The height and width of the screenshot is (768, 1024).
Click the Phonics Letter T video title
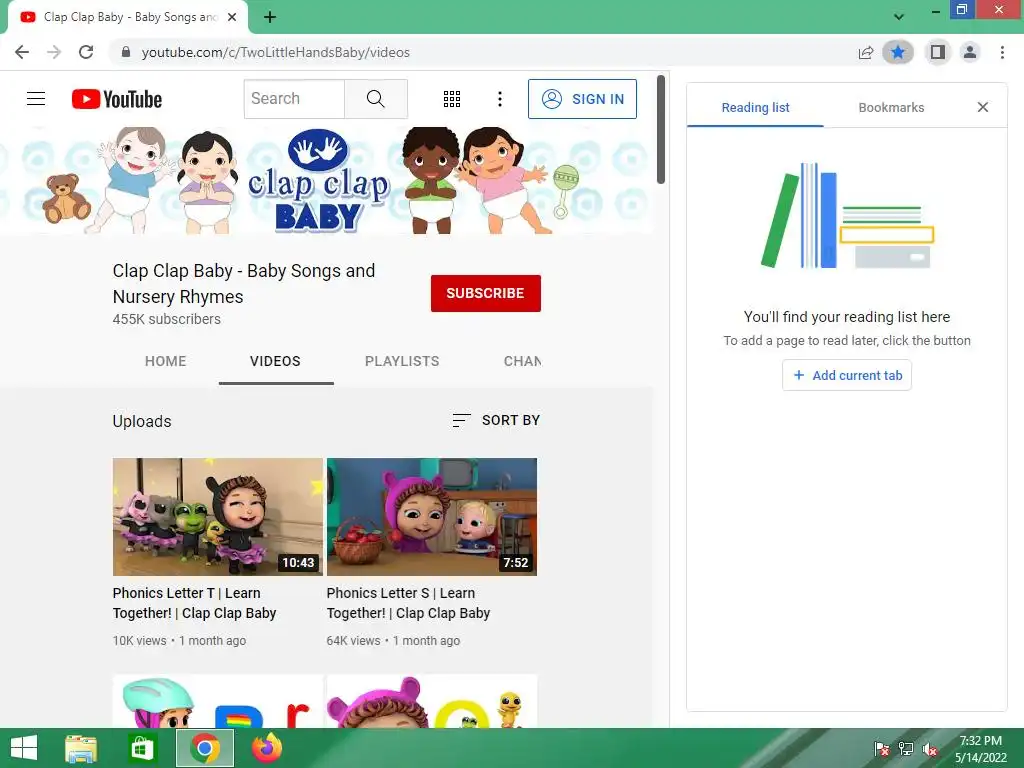click(x=195, y=603)
